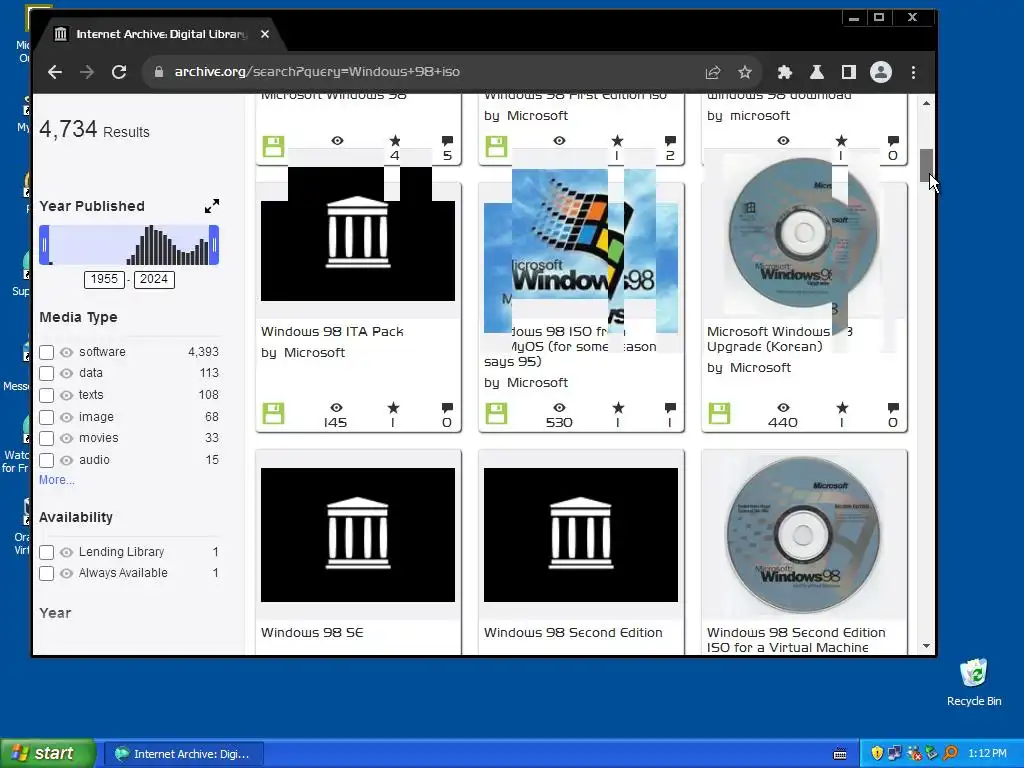
Task: Toggle the side panel icon
Action: pos(848,72)
